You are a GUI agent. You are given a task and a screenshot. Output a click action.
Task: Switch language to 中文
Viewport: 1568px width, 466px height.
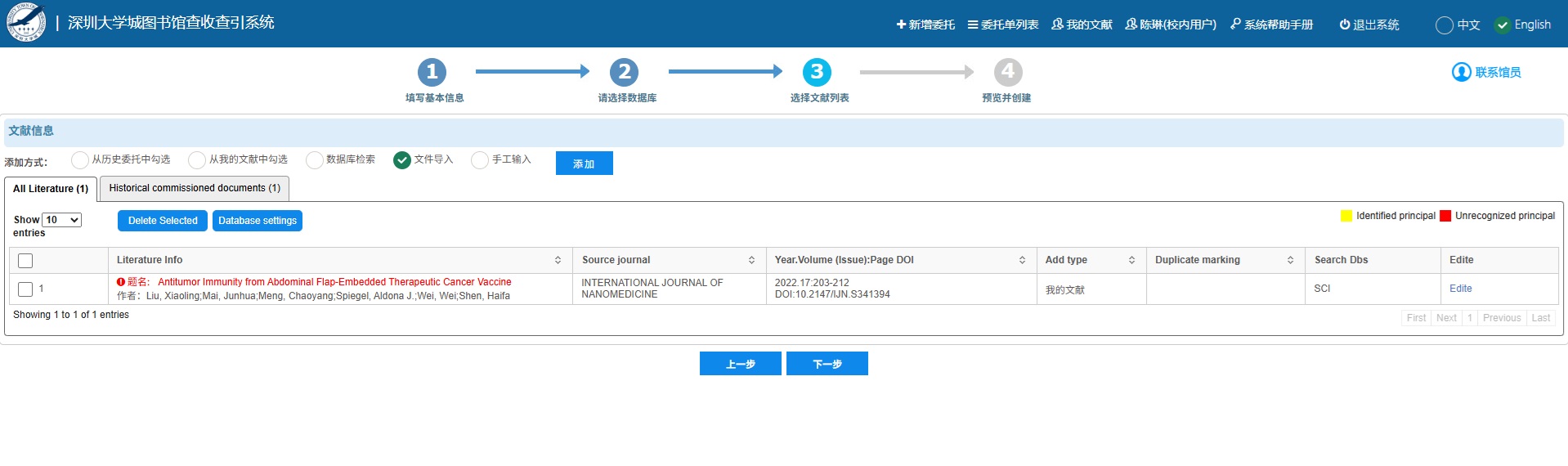(1445, 25)
